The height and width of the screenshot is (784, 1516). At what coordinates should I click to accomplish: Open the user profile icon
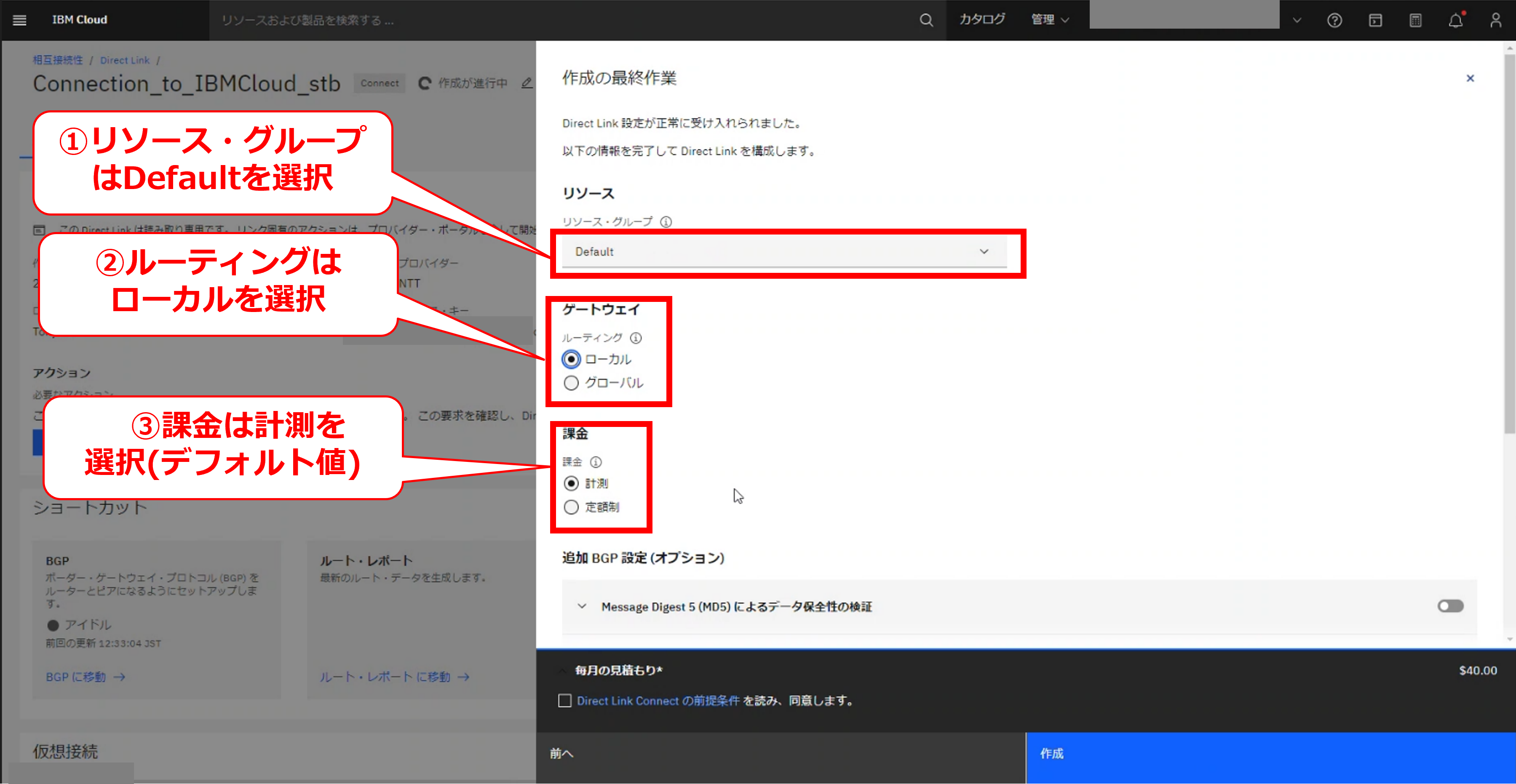click(x=1495, y=21)
